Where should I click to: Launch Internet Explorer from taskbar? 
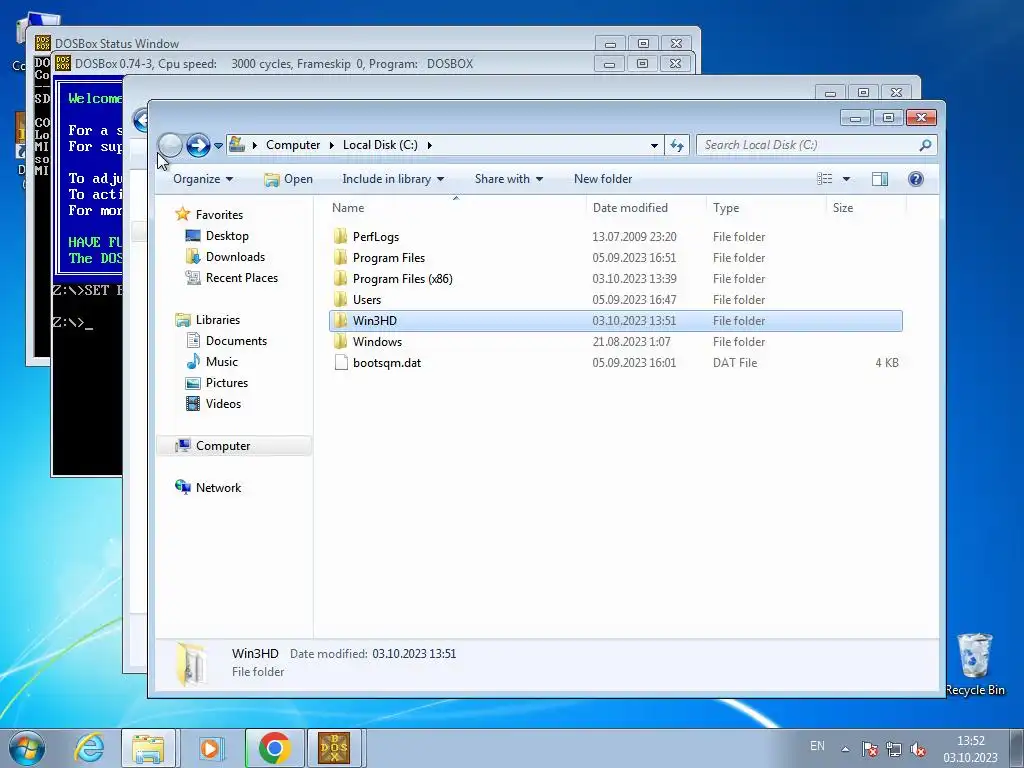pos(89,748)
